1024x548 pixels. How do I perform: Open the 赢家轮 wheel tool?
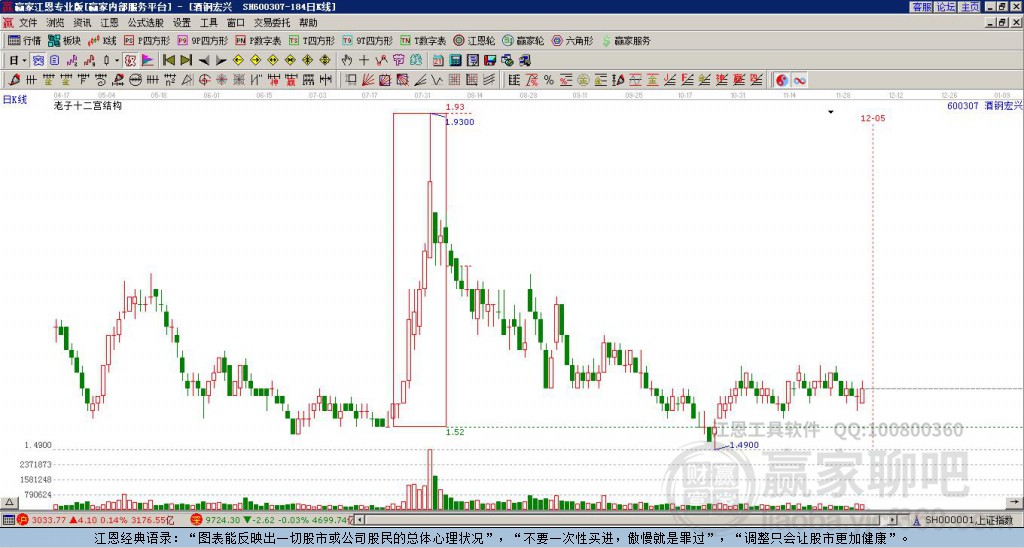pyautogui.click(x=524, y=40)
